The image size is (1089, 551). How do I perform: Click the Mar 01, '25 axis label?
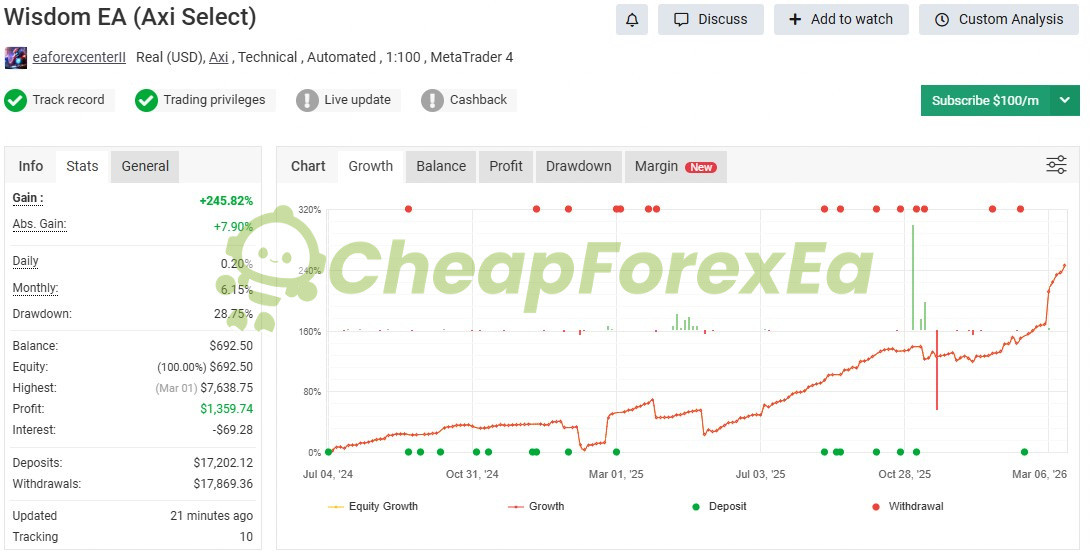[616, 474]
